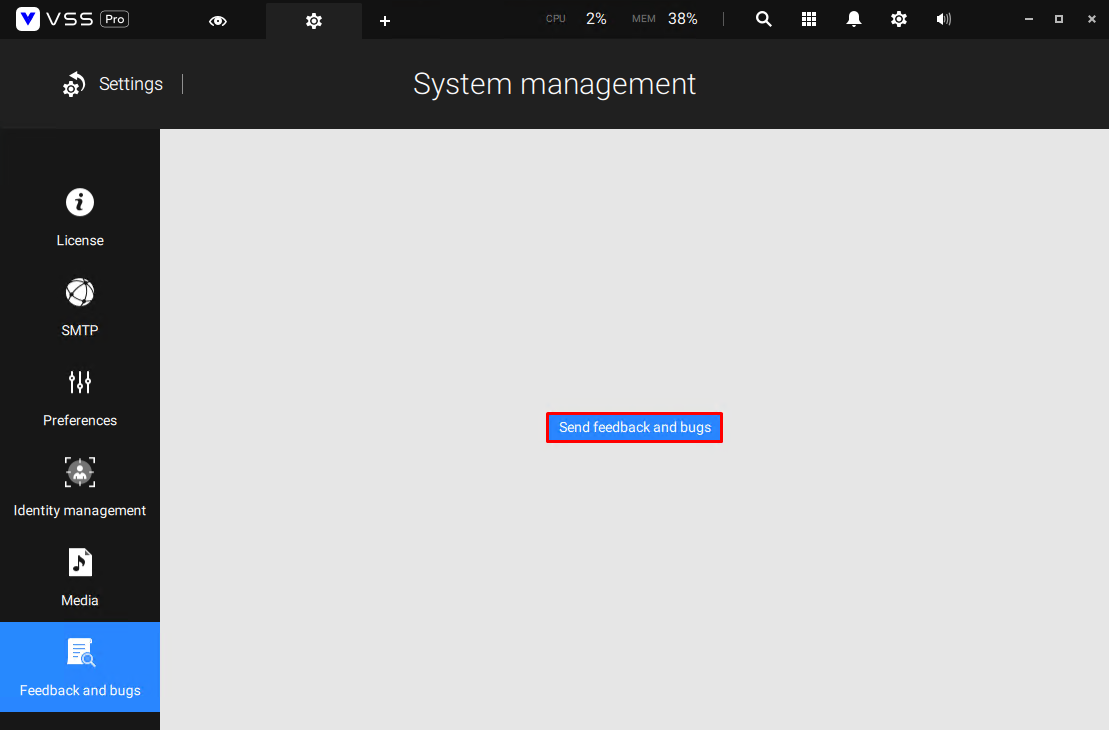Click the VSS Pro logo
This screenshot has width=1109, height=730.
(70, 18)
